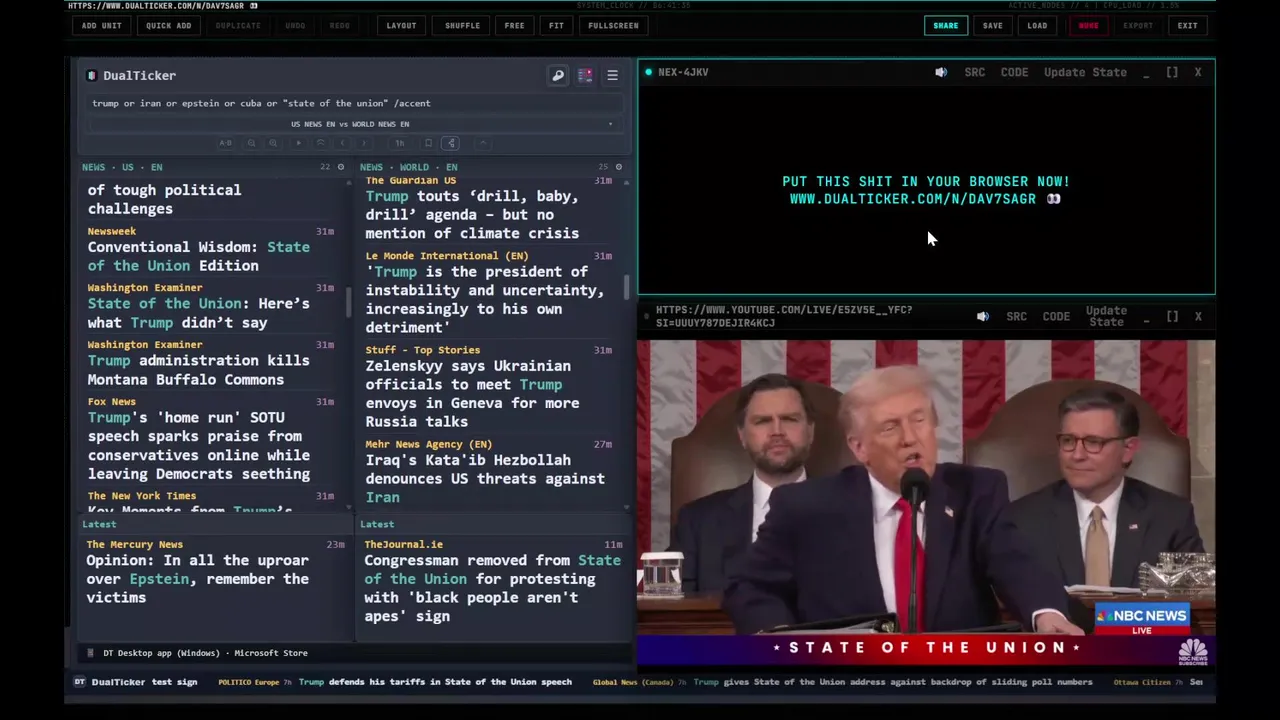Click the double-chevron icon in DualTicker controls
Viewport: 1280px width, 720px height.
coord(320,143)
